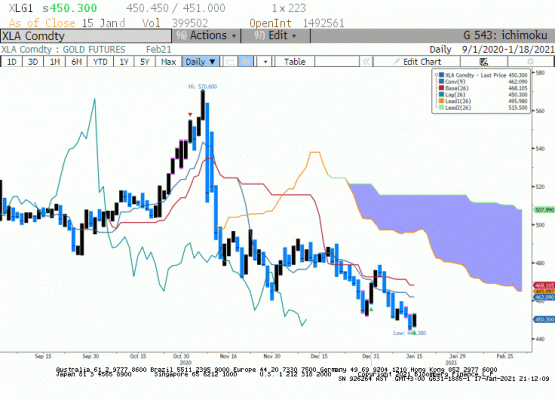Click the Table button

click(x=294, y=62)
